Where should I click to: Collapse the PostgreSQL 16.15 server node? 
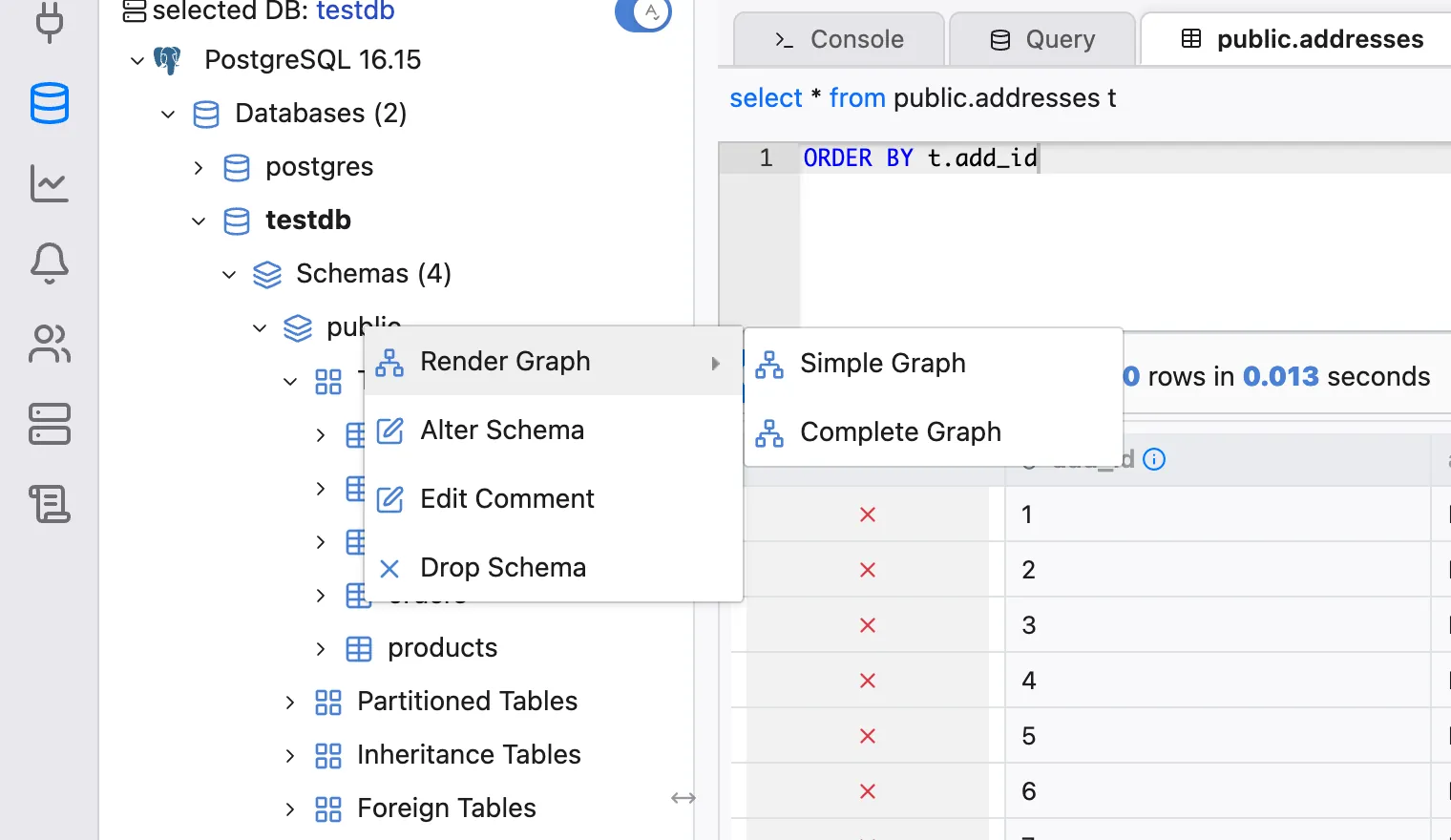(137, 60)
